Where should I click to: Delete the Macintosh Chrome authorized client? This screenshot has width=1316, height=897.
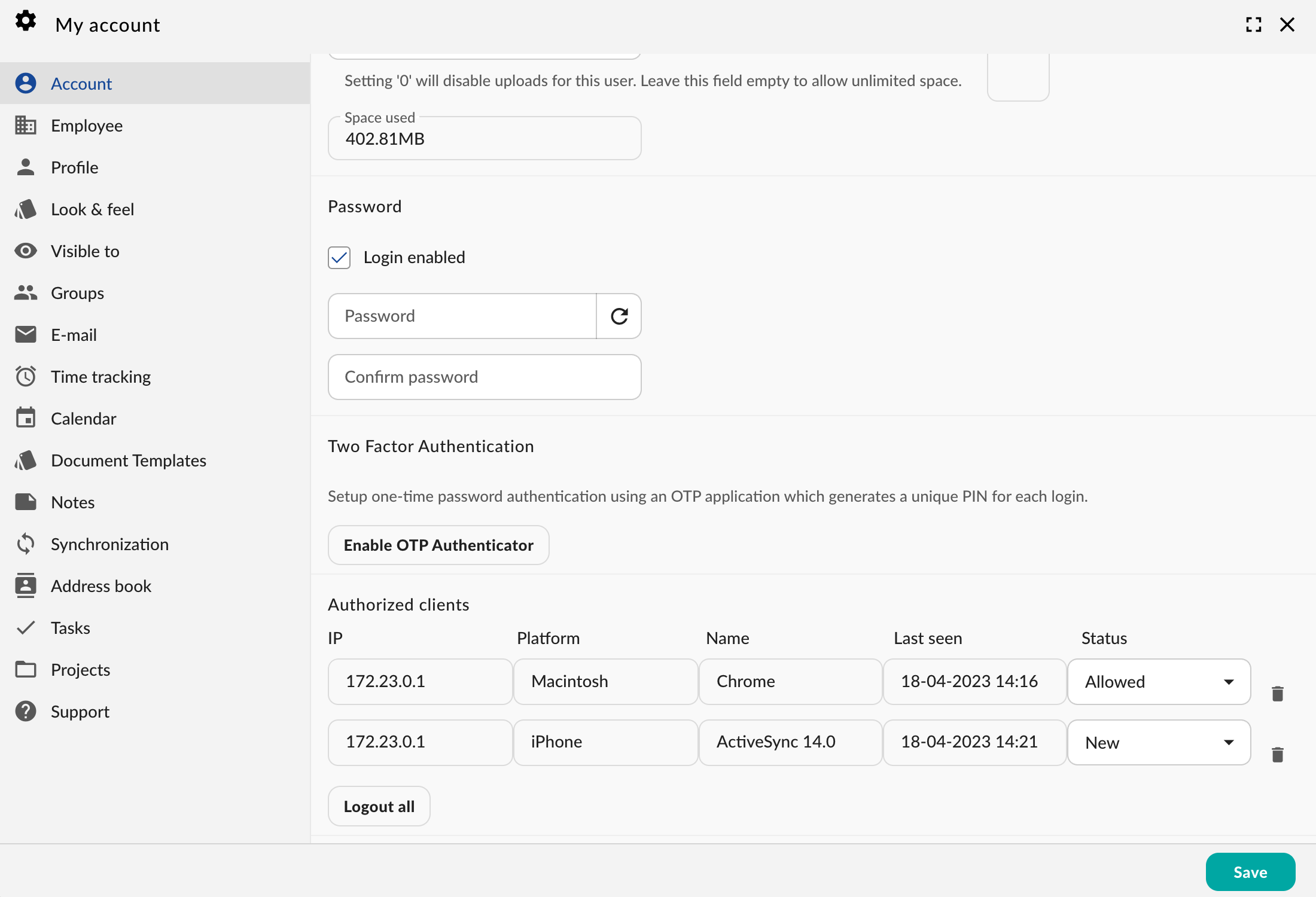(x=1278, y=694)
